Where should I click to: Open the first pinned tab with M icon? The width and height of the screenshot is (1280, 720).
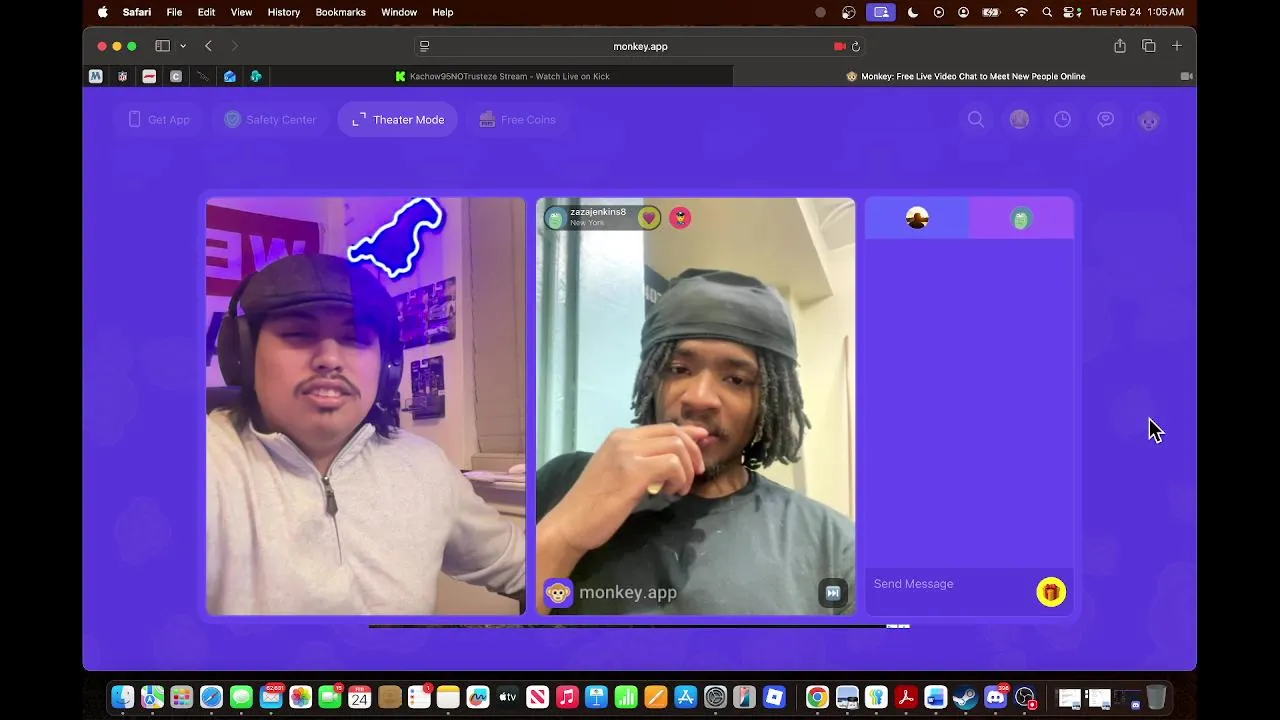(96, 76)
